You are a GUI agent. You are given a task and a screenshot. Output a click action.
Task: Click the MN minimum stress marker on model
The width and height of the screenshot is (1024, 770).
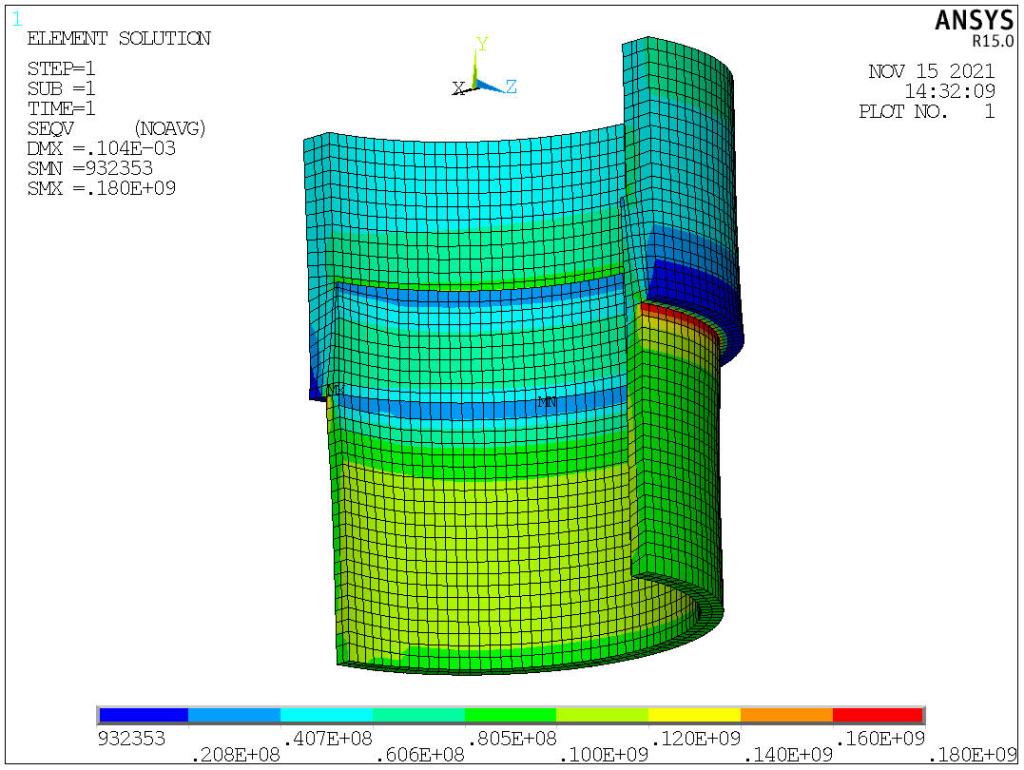[547, 402]
